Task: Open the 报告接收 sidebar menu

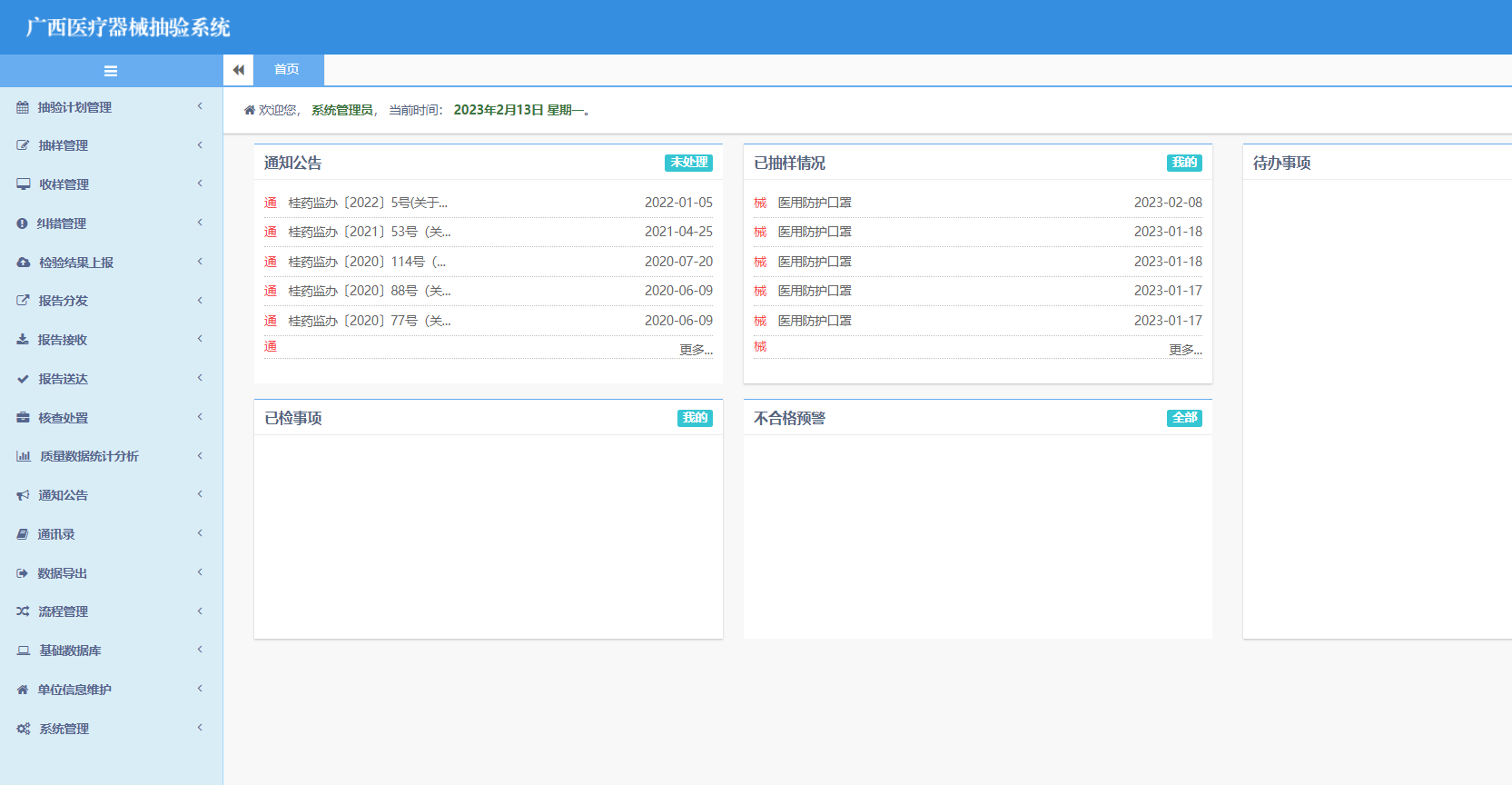Action: coord(111,340)
